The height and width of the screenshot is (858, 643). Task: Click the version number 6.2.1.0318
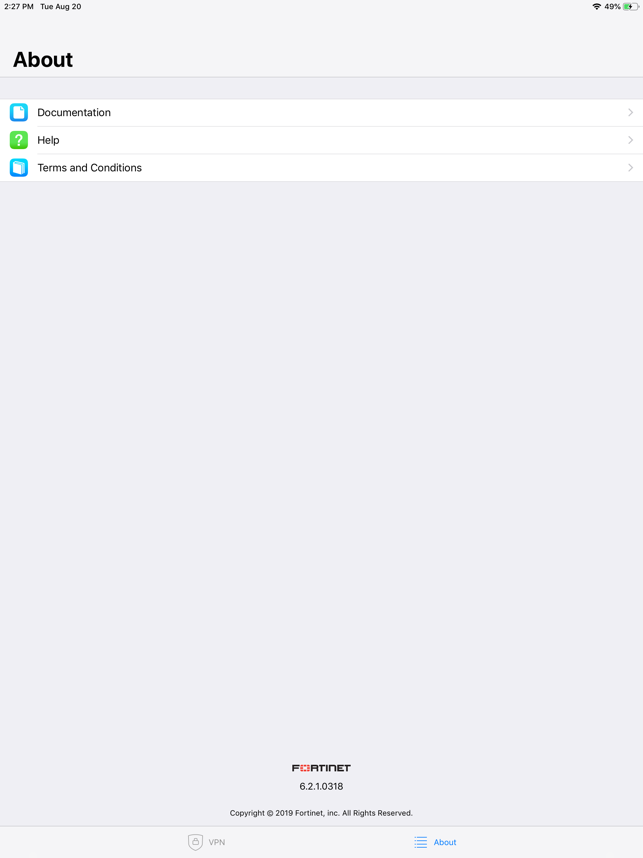coord(321,786)
